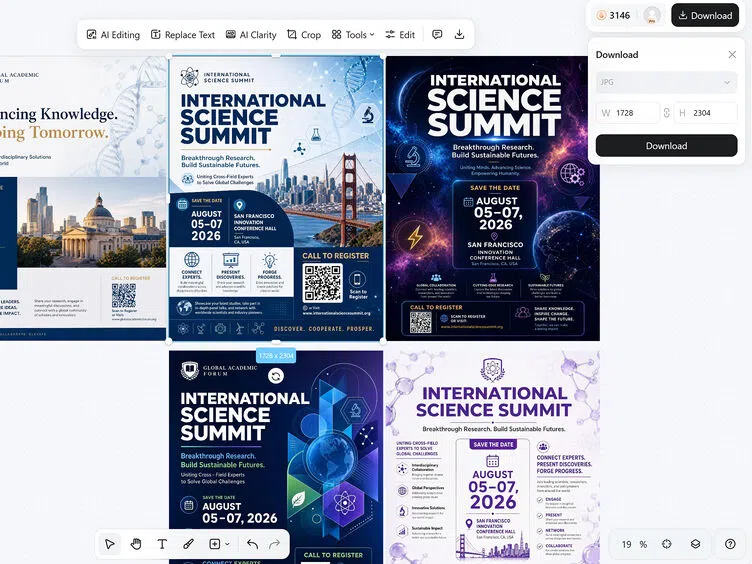Select the pointer selection tool
Viewport: 752px width, 564px height.
110,544
